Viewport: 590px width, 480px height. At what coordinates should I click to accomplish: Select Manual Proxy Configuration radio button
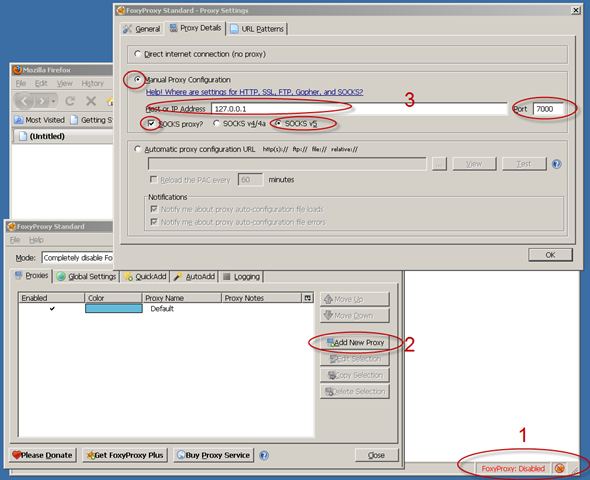click(138, 79)
